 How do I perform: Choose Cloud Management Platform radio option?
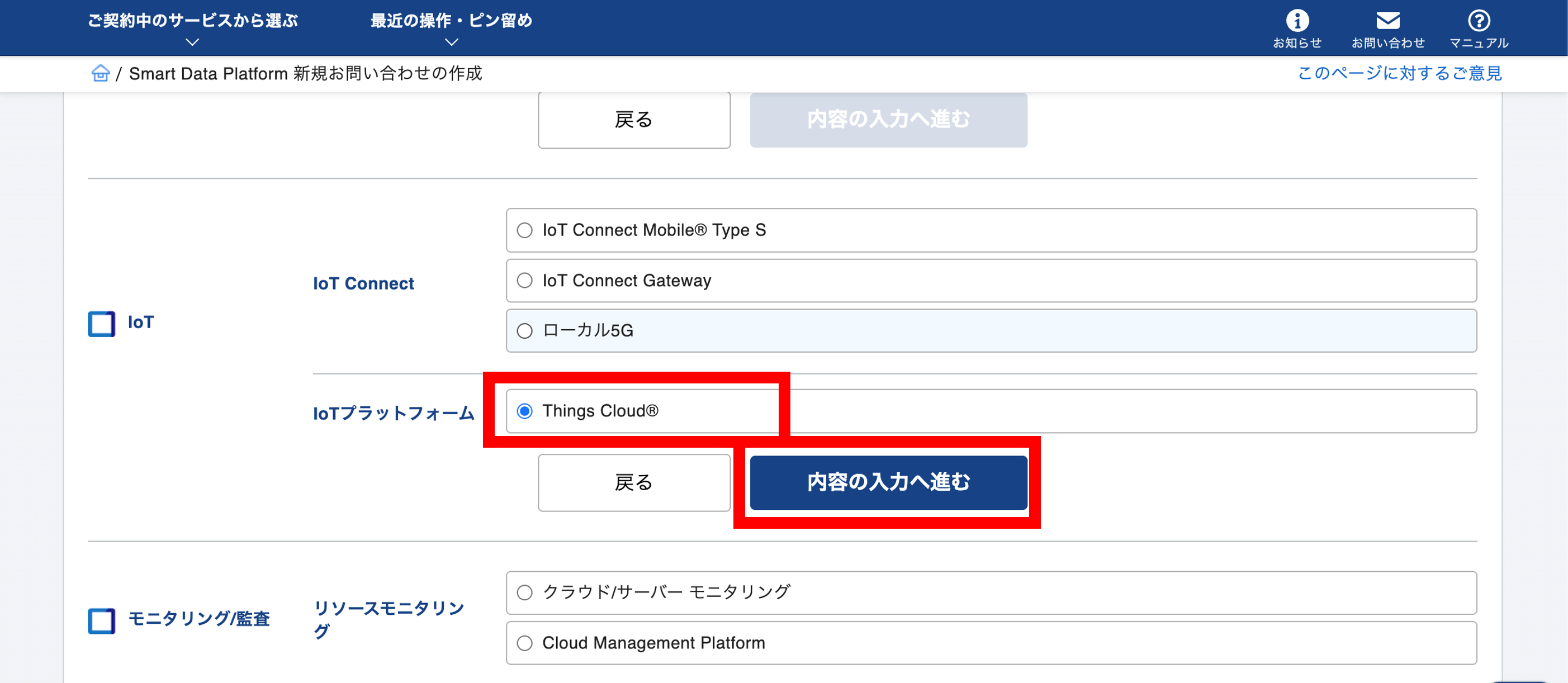point(525,643)
